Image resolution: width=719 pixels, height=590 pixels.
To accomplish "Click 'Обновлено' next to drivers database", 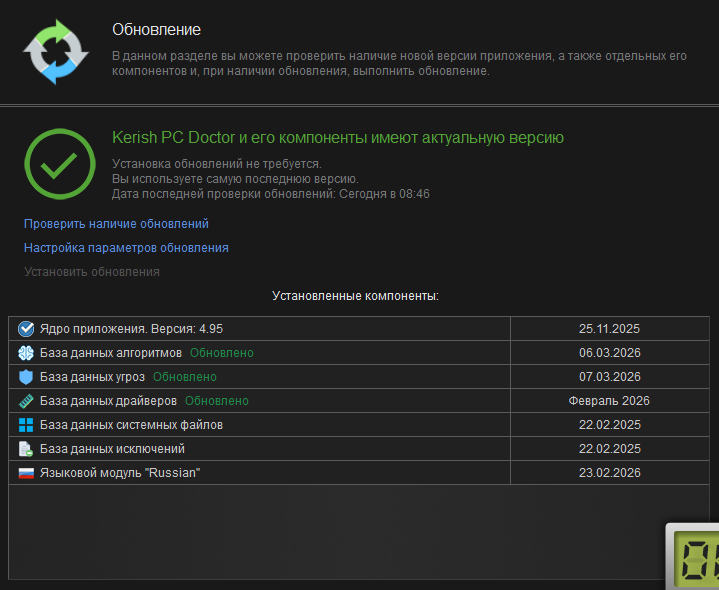I will coord(217,401).
